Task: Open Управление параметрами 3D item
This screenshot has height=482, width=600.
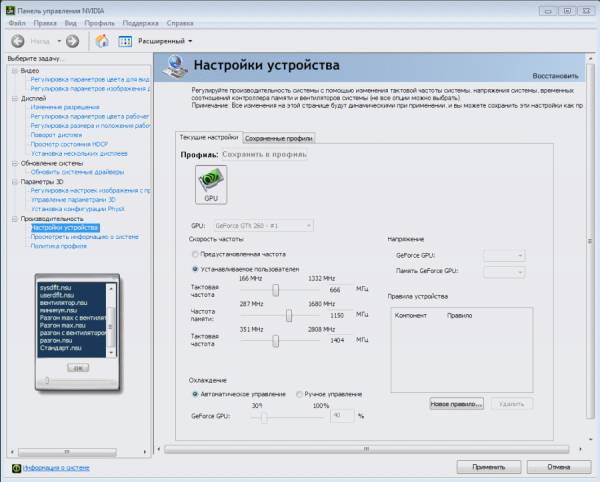Action: click(x=73, y=200)
